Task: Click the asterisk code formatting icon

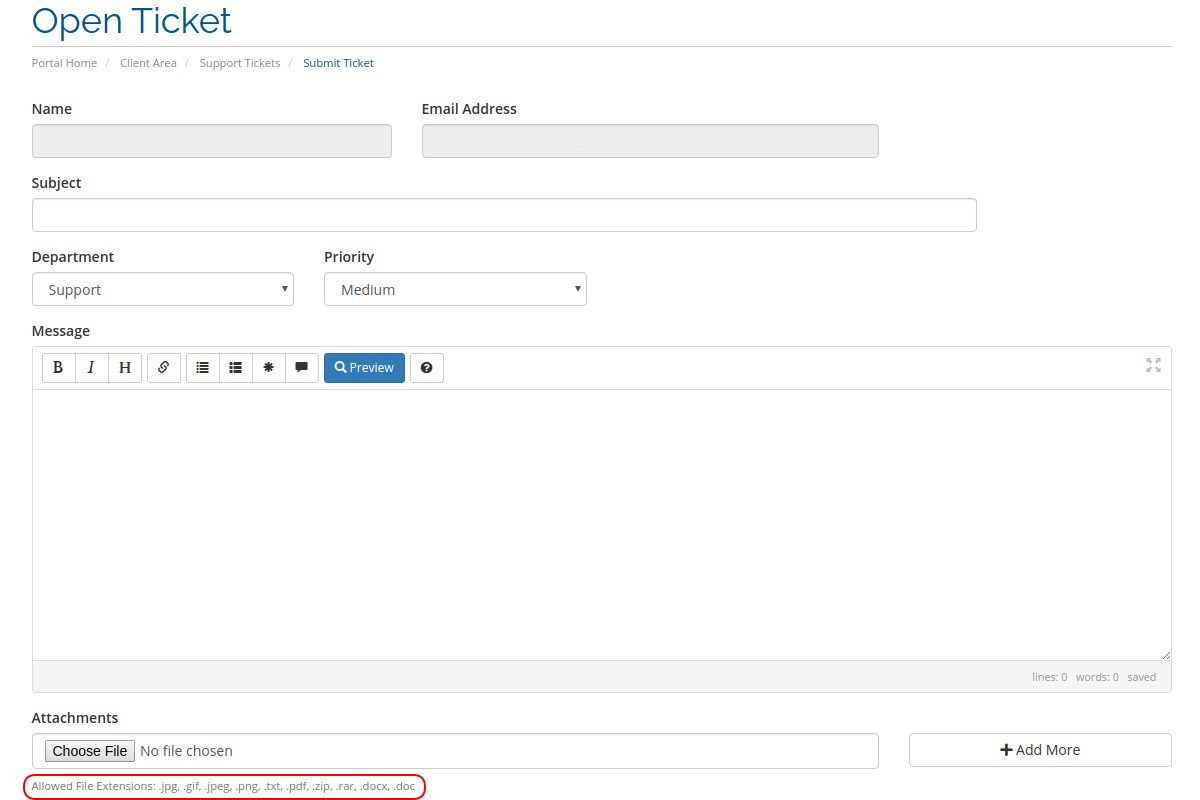Action: point(268,368)
